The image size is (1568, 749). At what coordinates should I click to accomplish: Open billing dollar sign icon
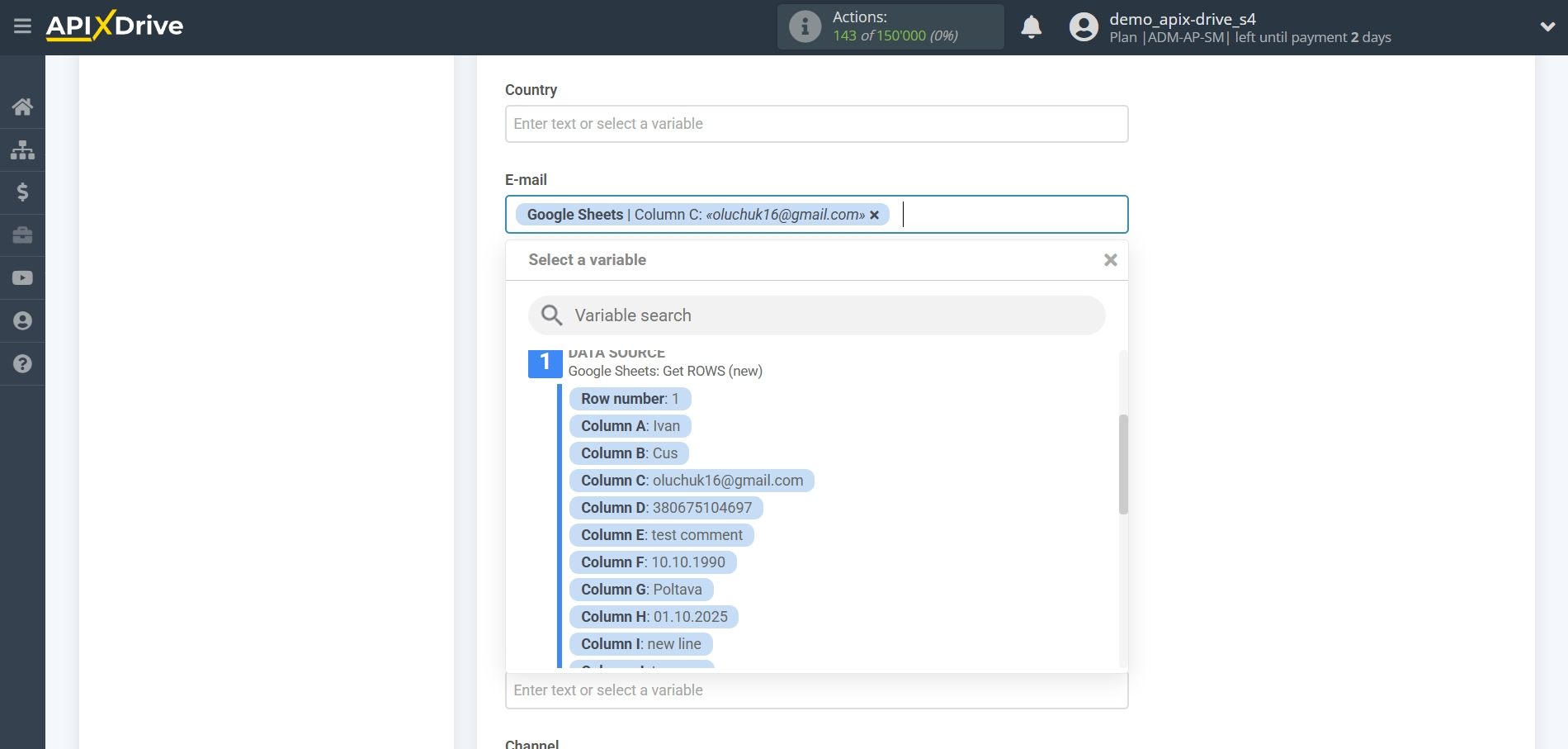[x=22, y=192]
